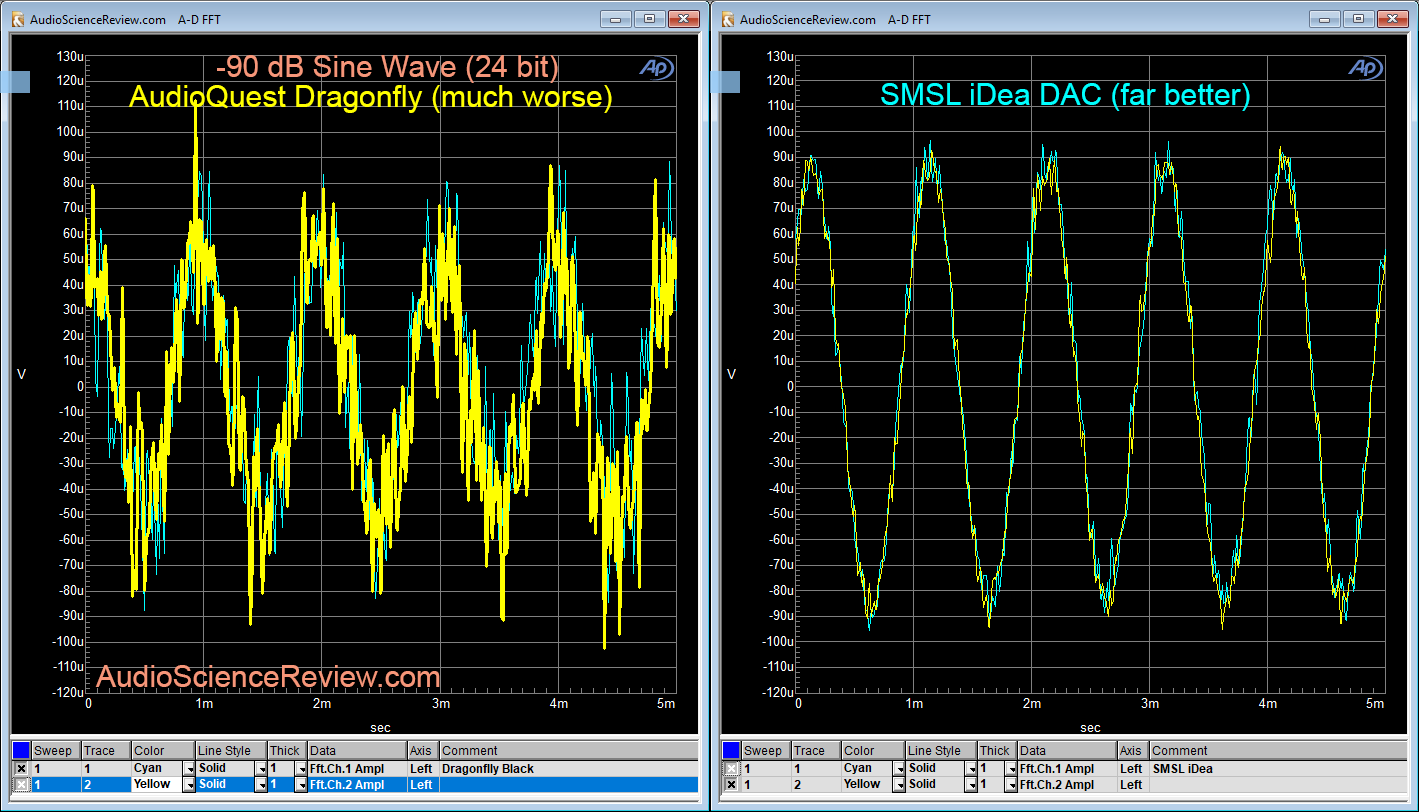Click the Trace column header in SMSL iDea legend
Viewport: 1420px width, 812px height.
click(x=815, y=751)
